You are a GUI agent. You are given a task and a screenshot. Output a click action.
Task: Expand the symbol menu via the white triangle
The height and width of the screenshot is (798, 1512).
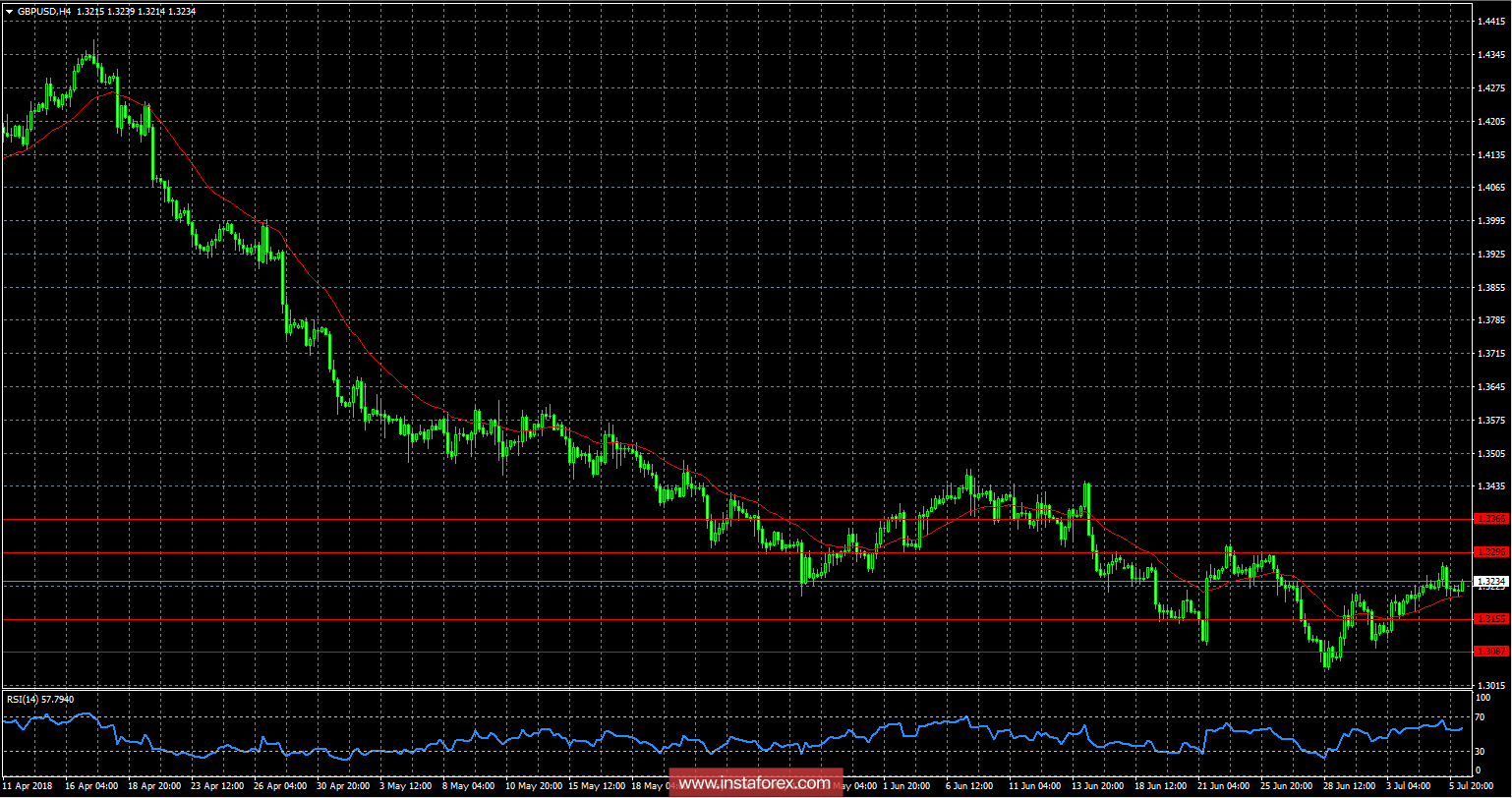click(9, 11)
